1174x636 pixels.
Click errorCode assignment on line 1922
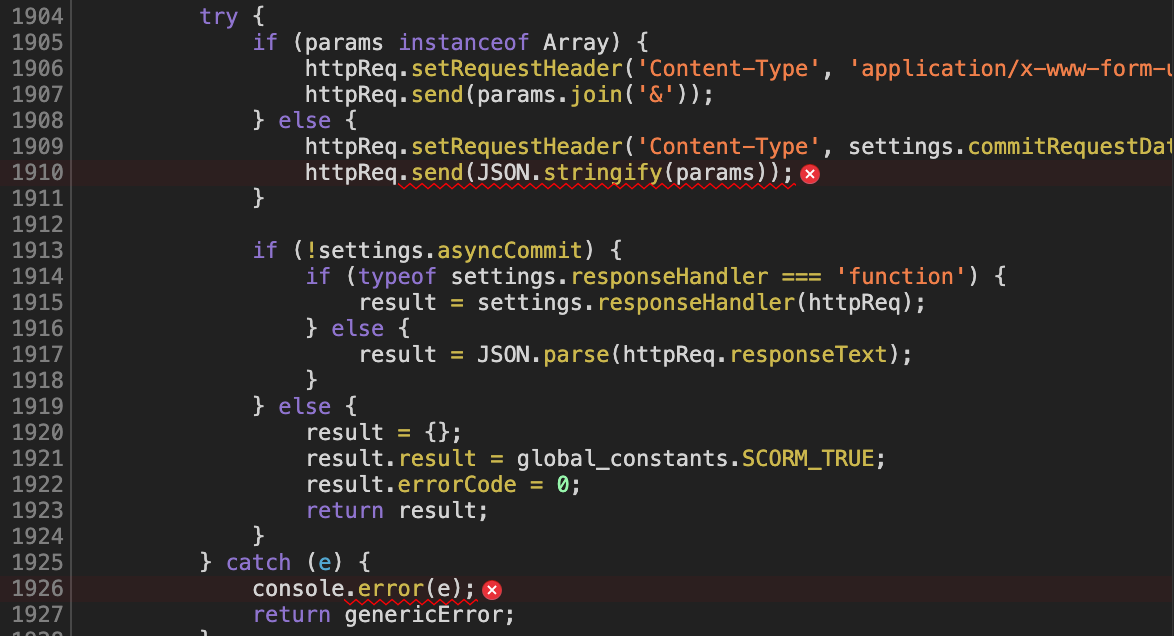(456, 484)
